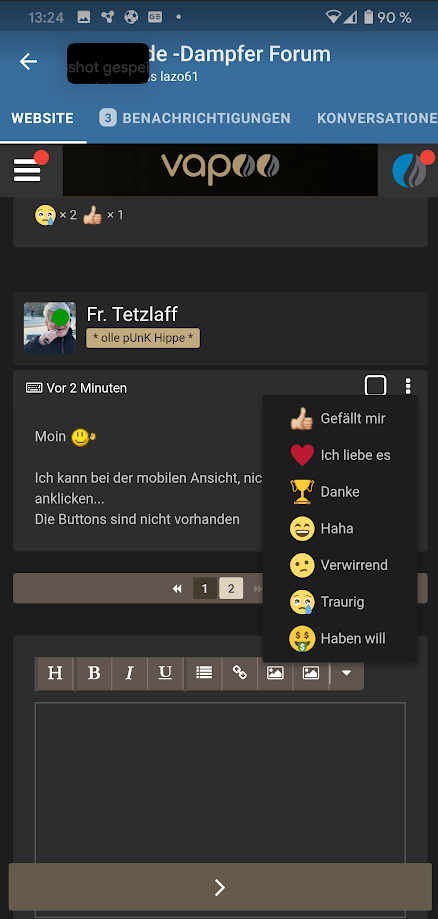The image size is (438, 919).
Task: Open Fr. Tetzlaff's profile name
Action: (132, 314)
